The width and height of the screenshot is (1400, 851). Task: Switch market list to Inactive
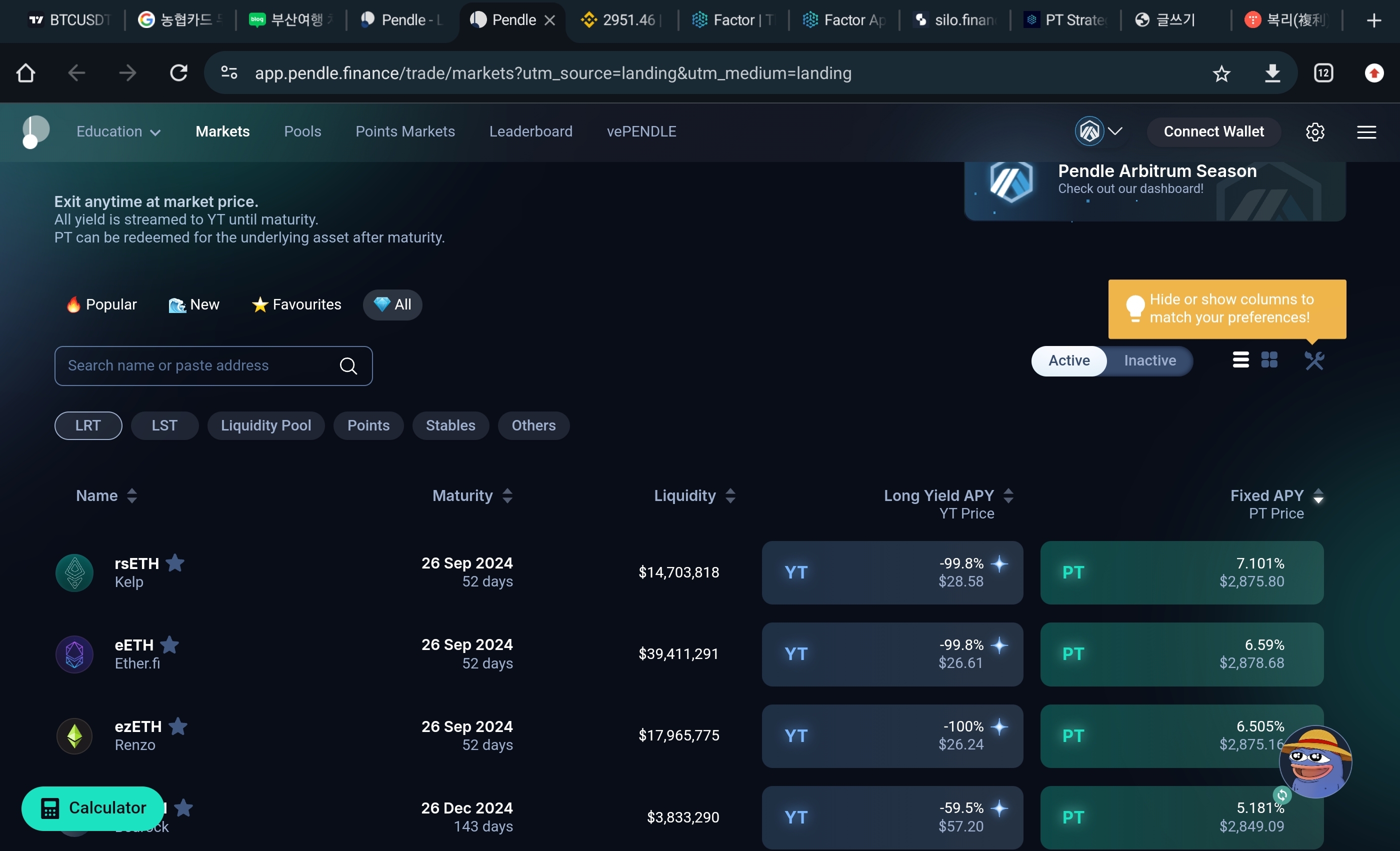point(1149,360)
